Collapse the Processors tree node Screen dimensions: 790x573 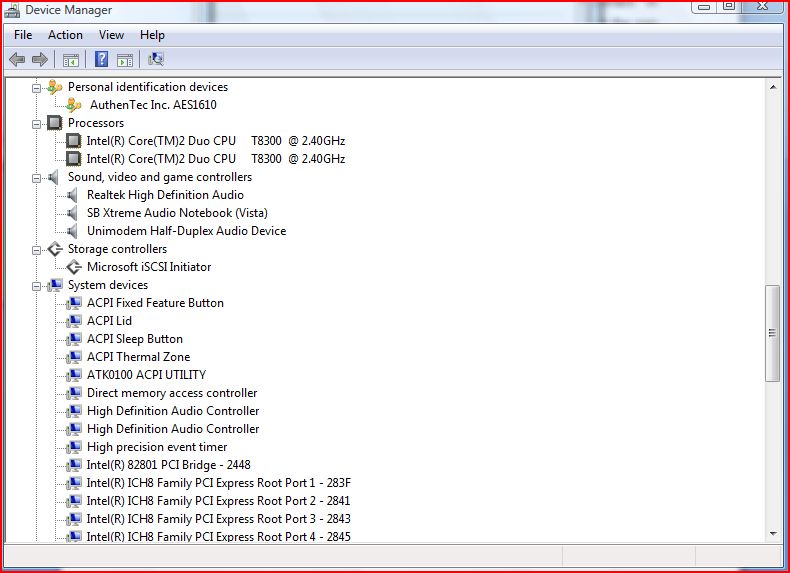(36, 124)
